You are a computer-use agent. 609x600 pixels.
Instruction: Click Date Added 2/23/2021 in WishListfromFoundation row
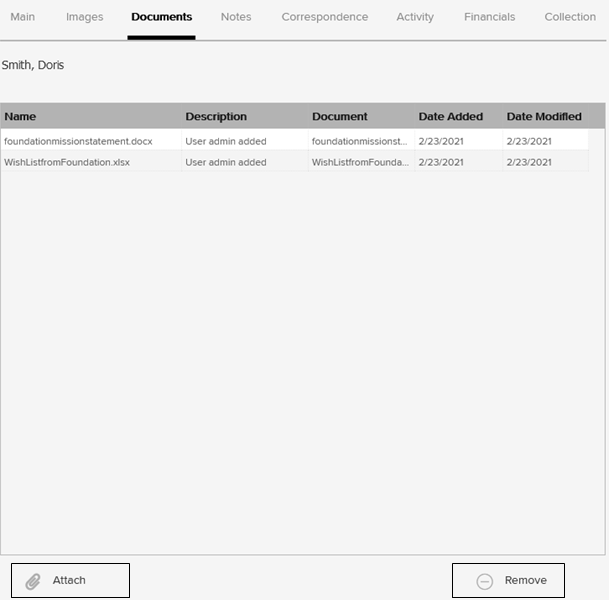click(x=459, y=162)
